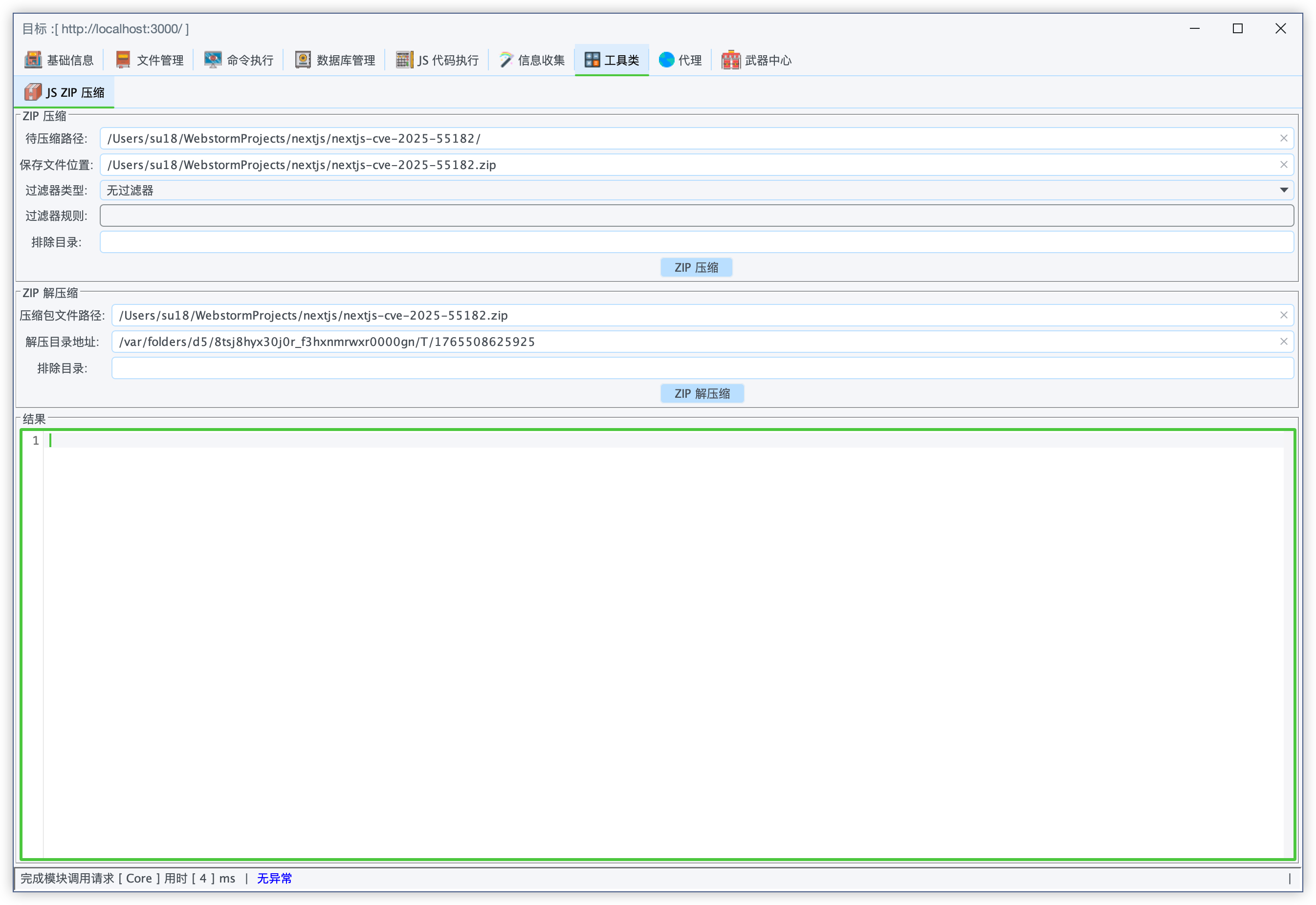Click the JS ZIP 压缩 box icon
This screenshot has width=1316, height=905.
pyautogui.click(x=33, y=92)
